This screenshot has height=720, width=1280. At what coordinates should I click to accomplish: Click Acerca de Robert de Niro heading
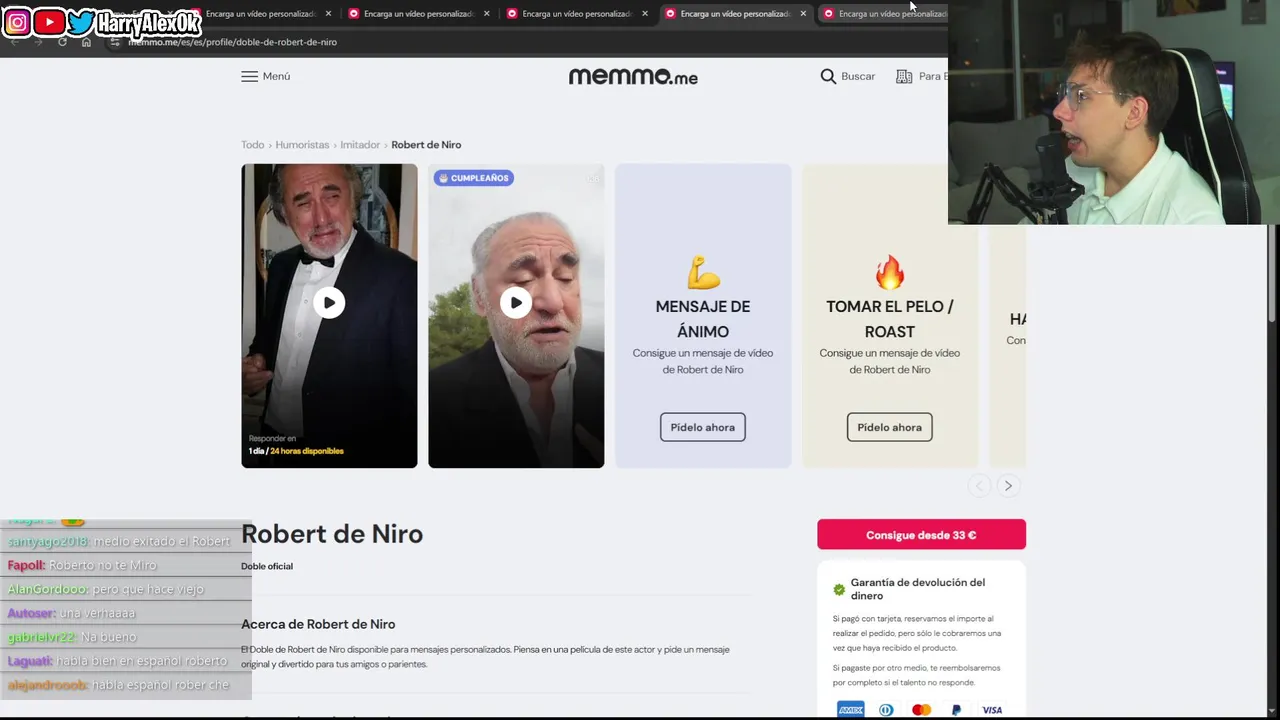[318, 624]
